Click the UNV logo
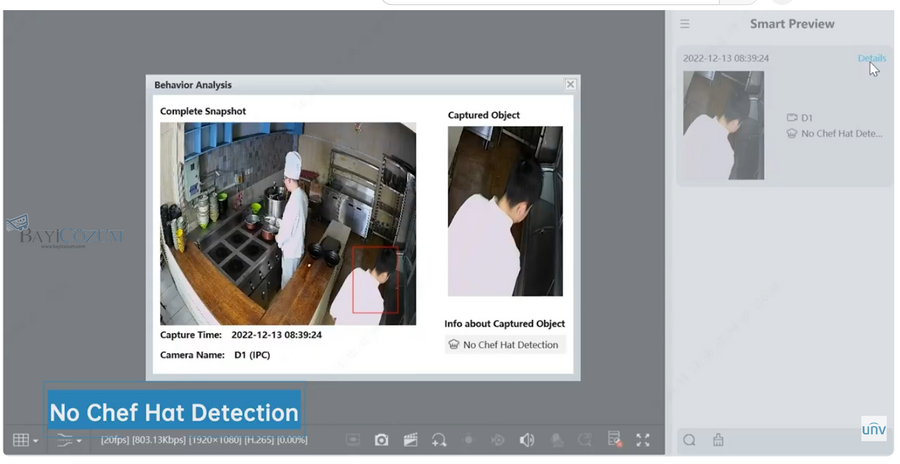 (x=874, y=429)
